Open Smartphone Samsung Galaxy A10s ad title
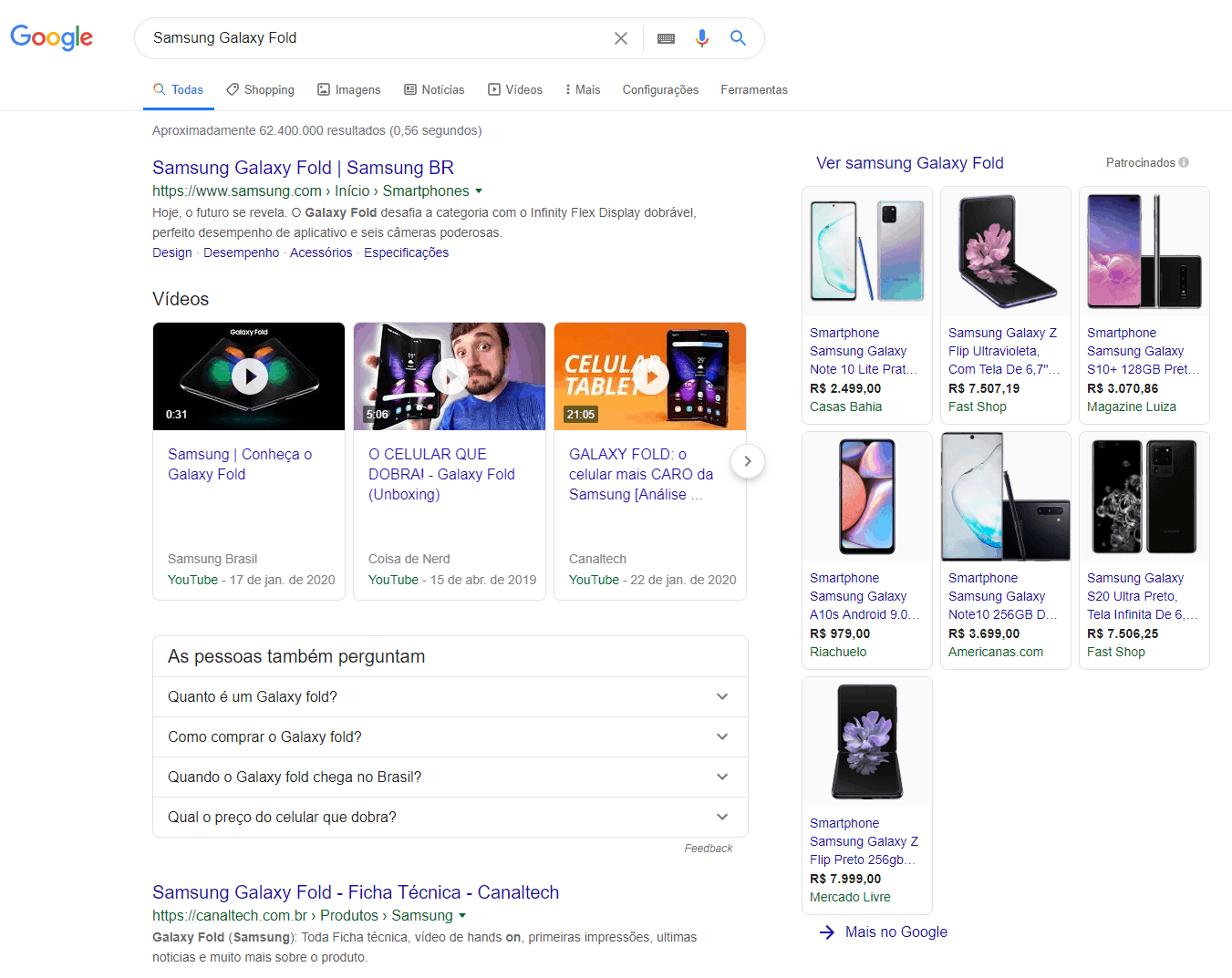This screenshot has height=978, width=1232. [864, 596]
